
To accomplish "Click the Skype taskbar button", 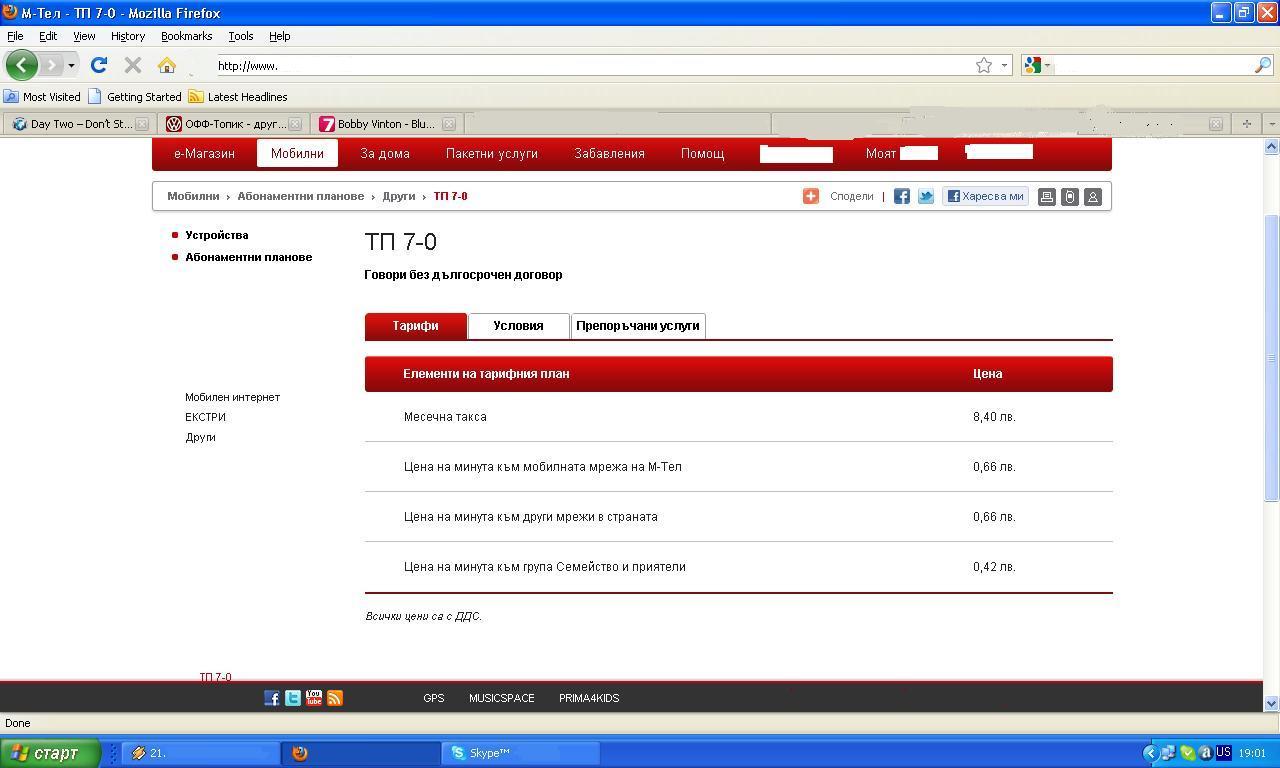I will tap(520, 753).
